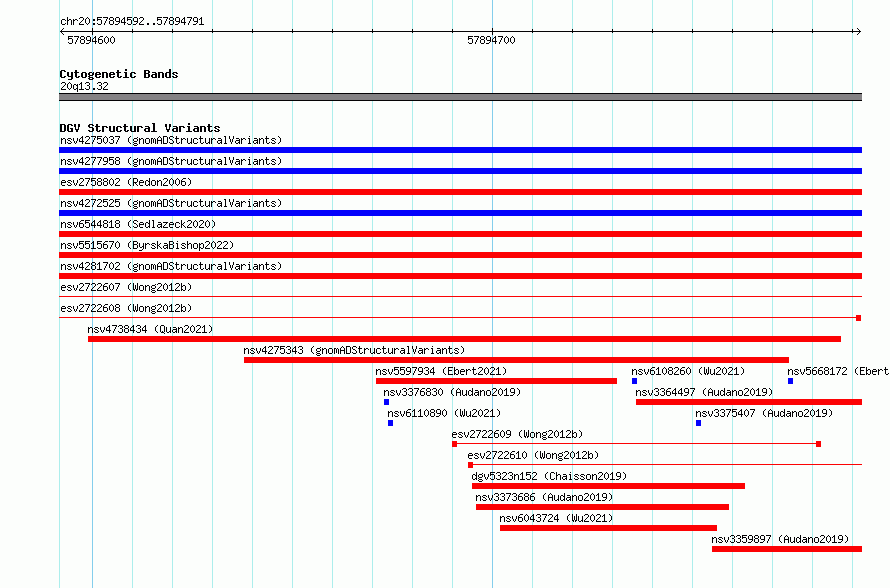This screenshot has height=588, width=890.
Task: Click the chr20:57894592..57894791 coordinate label
Action: [x=132, y=21]
